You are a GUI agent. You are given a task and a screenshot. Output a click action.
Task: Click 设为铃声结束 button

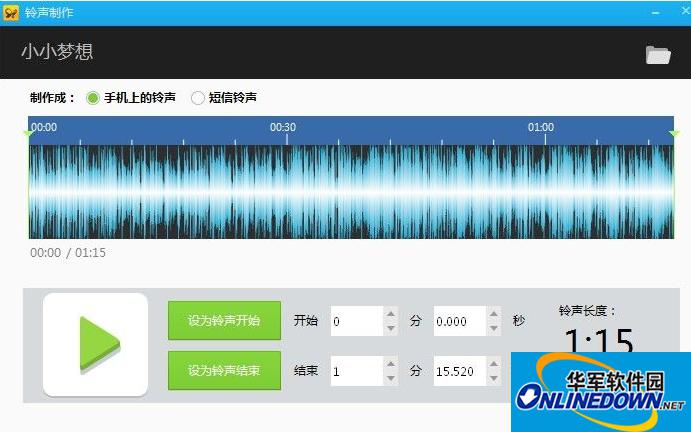pos(224,370)
